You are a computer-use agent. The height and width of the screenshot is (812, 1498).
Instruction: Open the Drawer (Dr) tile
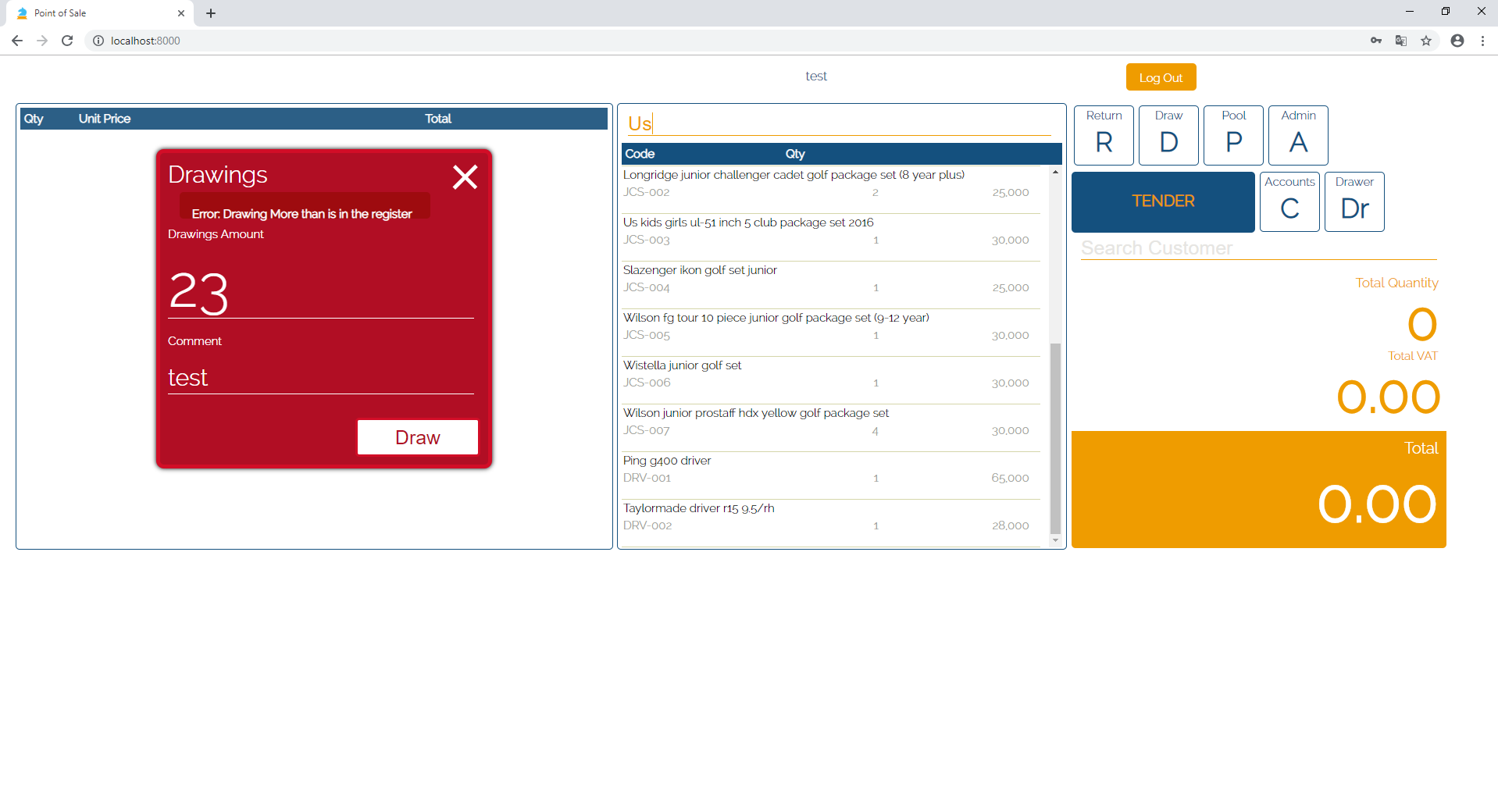pyautogui.click(x=1354, y=201)
